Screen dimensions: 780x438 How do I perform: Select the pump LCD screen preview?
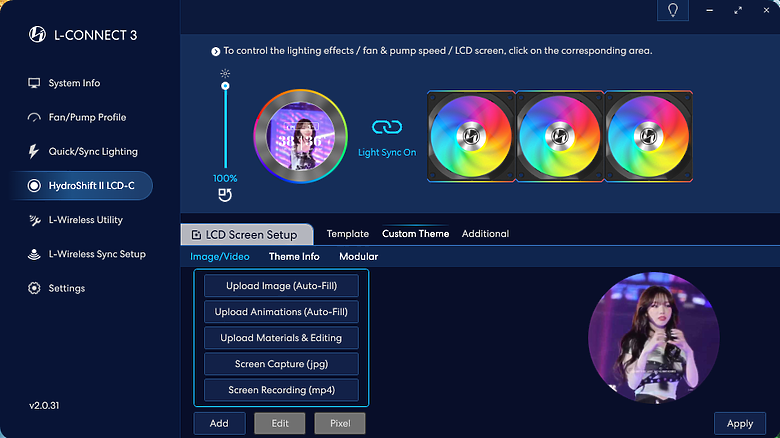300,136
